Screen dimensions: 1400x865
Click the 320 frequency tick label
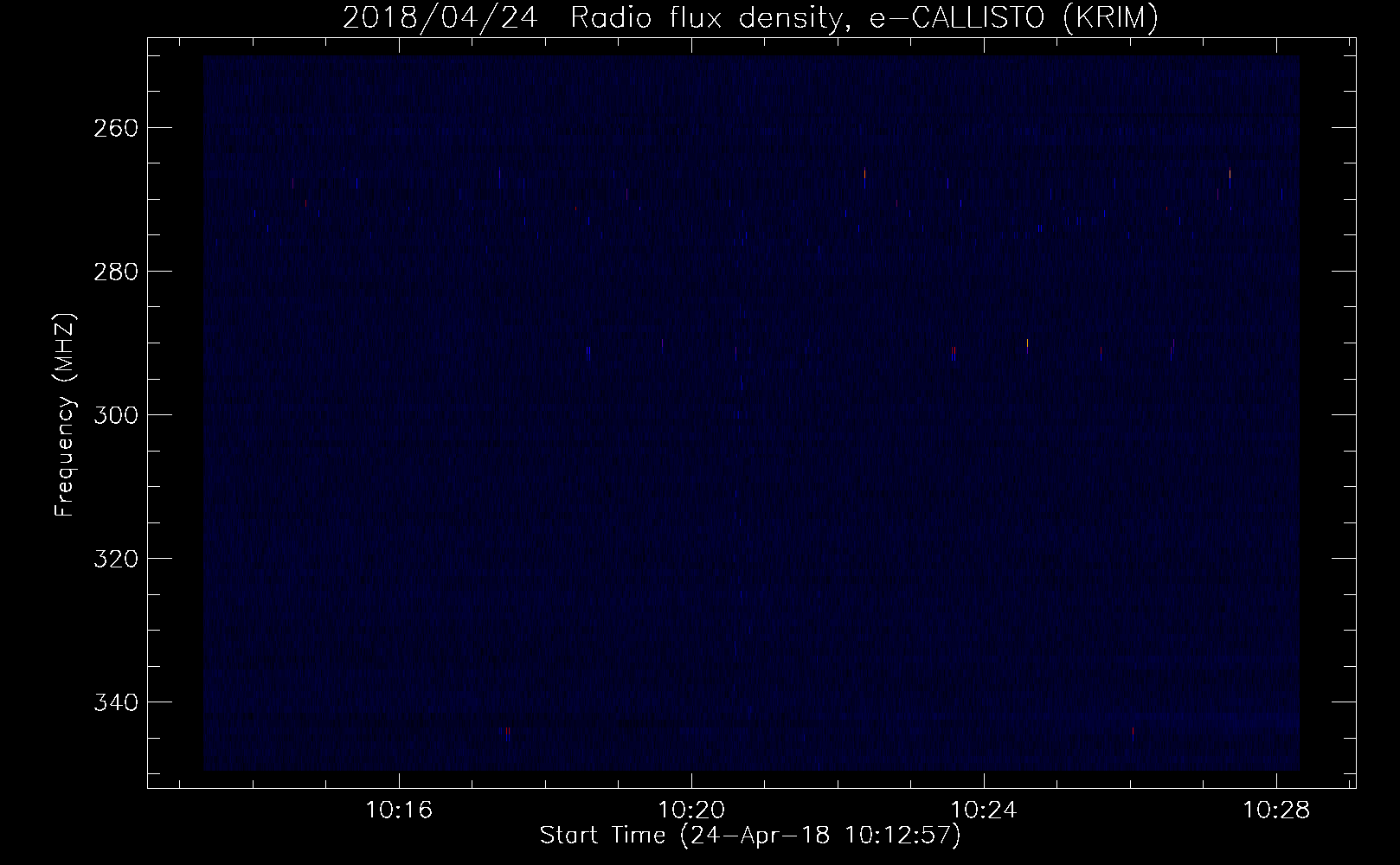tap(114, 558)
